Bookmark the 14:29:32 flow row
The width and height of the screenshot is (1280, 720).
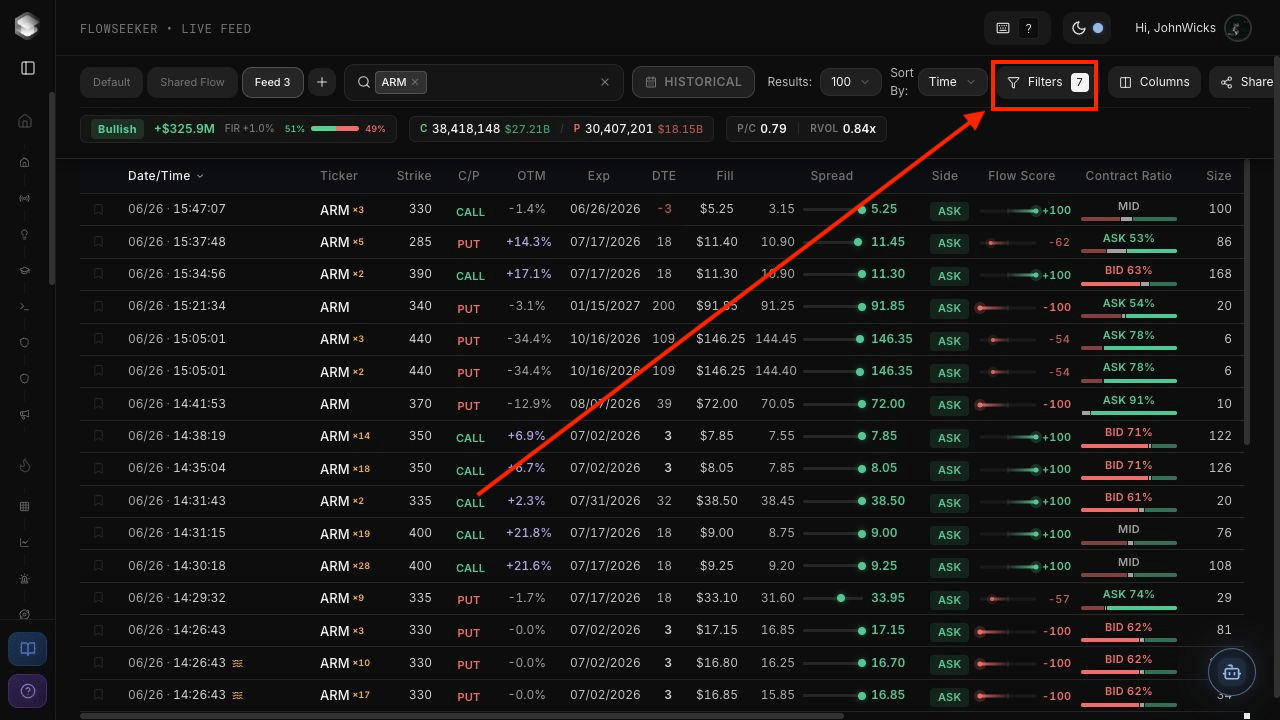coord(98,598)
